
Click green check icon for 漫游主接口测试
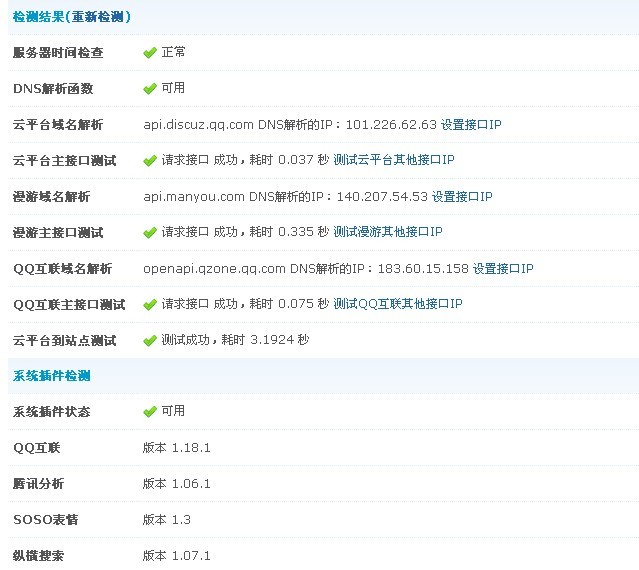pyautogui.click(x=150, y=233)
